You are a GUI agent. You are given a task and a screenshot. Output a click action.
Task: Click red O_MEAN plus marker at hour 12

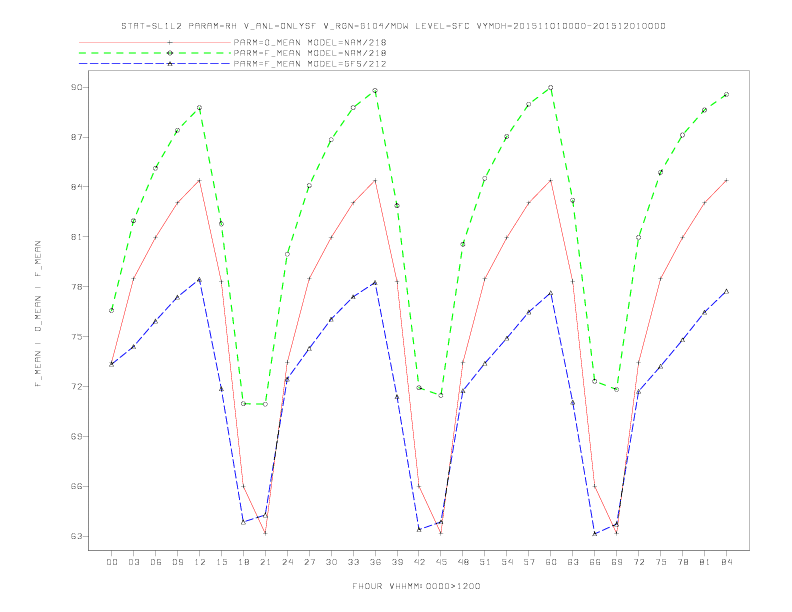(x=200, y=180)
